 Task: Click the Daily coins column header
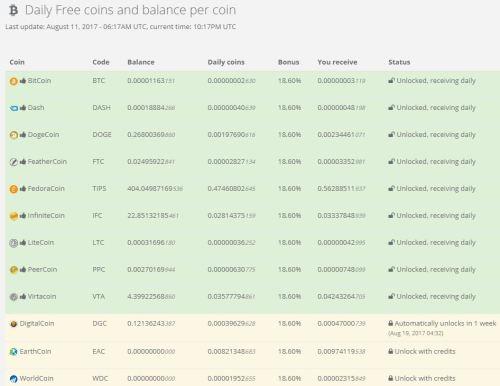coord(226,62)
